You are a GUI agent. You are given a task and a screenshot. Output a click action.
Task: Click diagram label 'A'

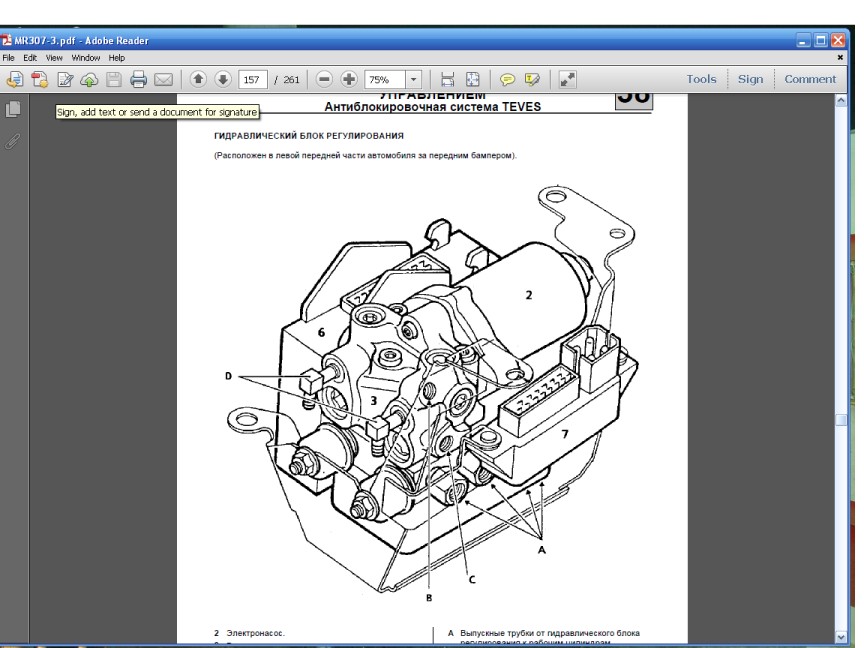(542, 550)
